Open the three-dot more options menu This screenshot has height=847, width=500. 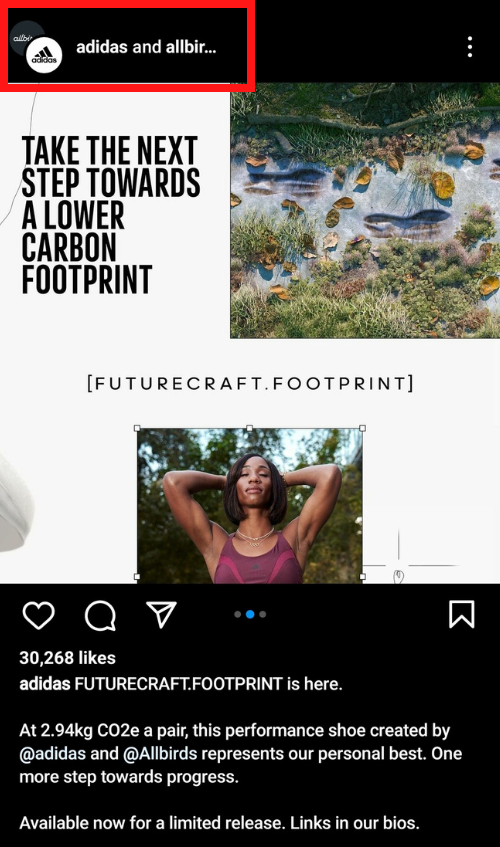coord(470,47)
